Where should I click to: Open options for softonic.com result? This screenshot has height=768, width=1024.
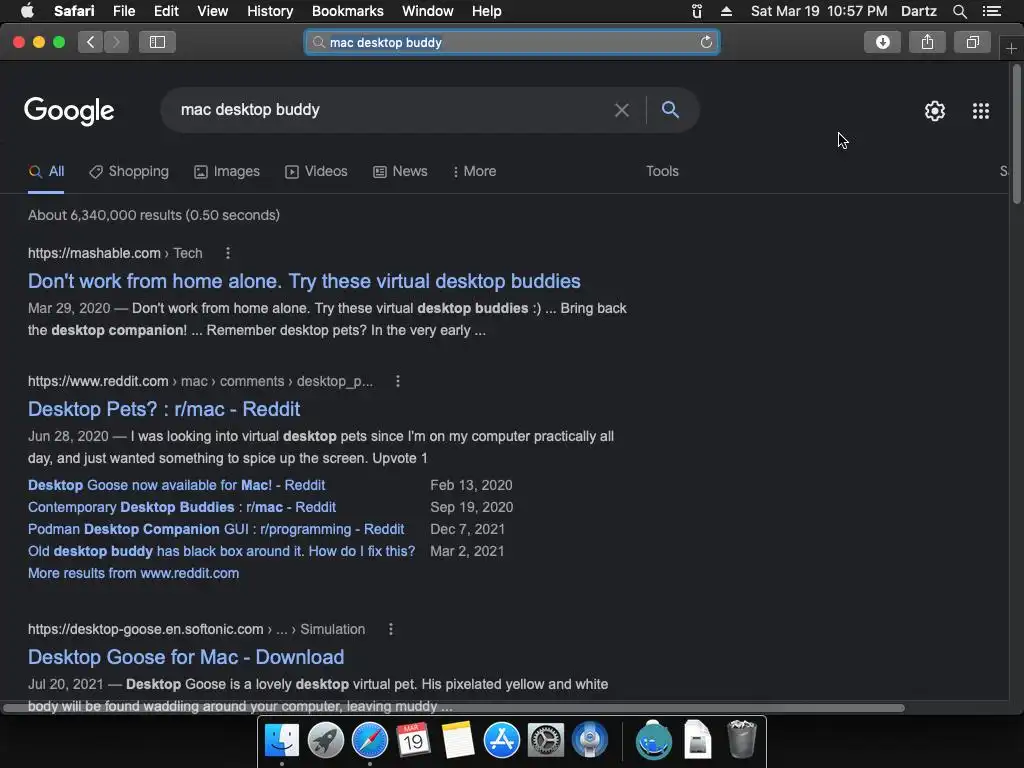click(x=391, y=630)
